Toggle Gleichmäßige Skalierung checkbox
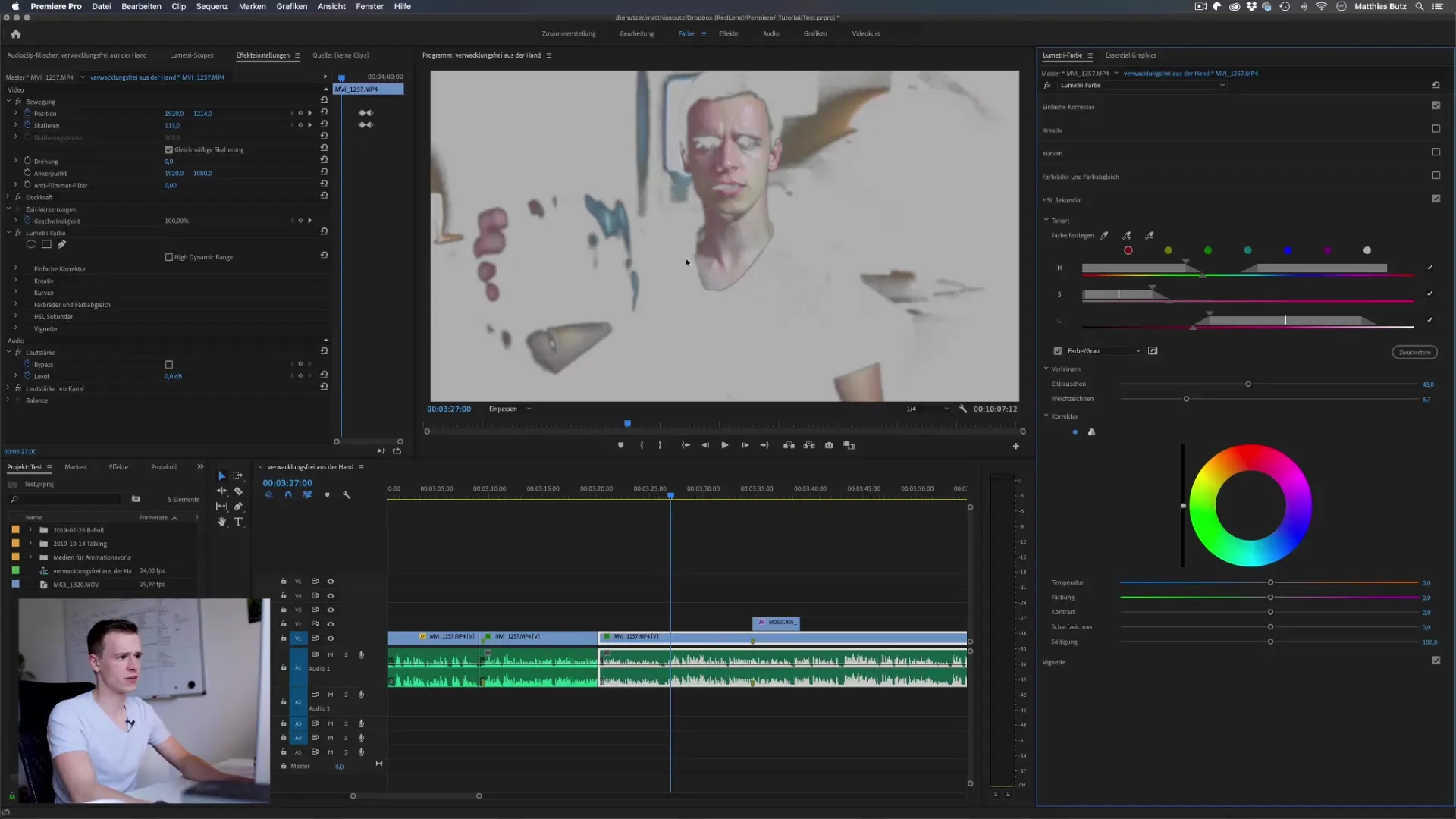1456x819 pixels. tap(169, 149)
